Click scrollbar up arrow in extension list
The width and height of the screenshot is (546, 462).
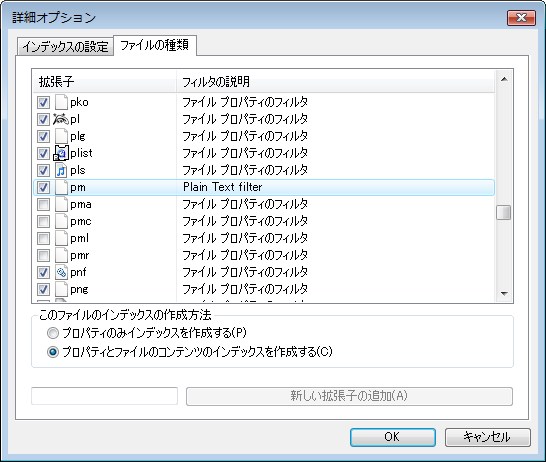coord(504,79)
